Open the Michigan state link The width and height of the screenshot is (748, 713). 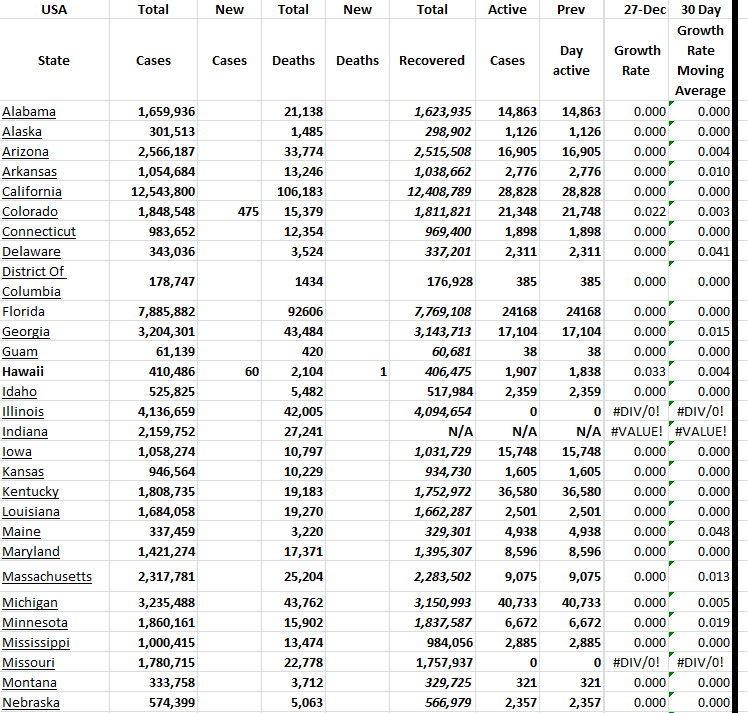[30, 603]
